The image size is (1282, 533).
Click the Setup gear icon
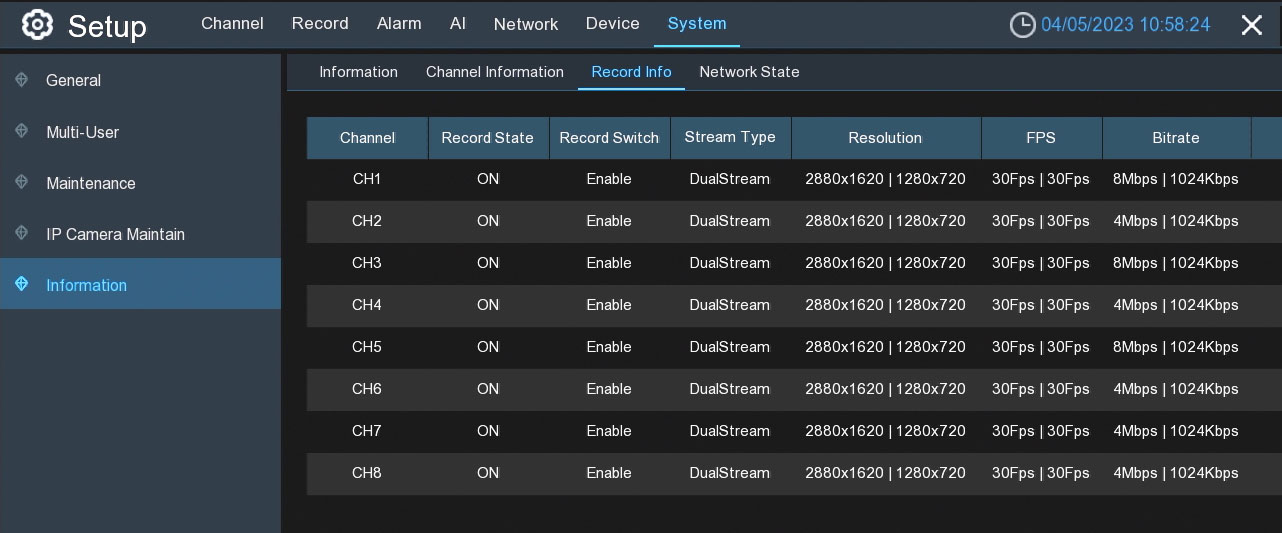pyautogui.click(x=37, y=25)
